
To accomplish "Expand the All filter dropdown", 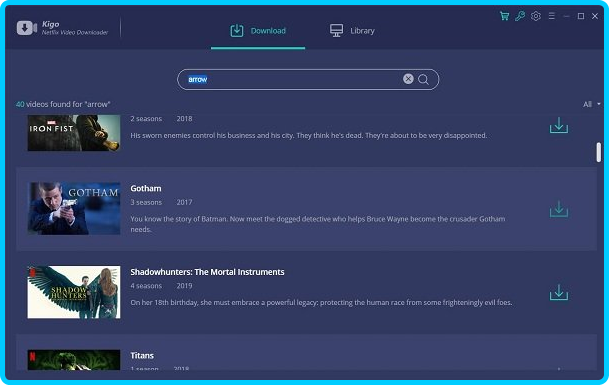I will [x=591, y=104].
